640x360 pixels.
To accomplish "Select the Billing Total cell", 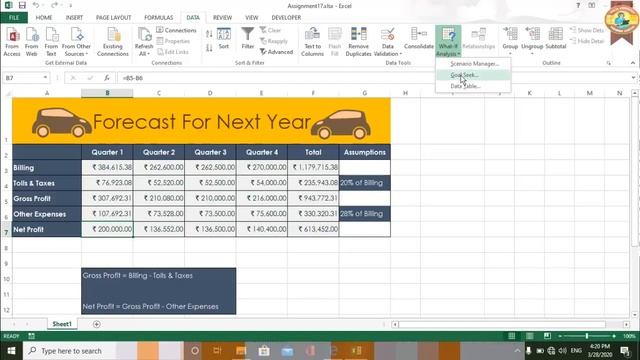I will pyautogui.click(x=313, y=167).
